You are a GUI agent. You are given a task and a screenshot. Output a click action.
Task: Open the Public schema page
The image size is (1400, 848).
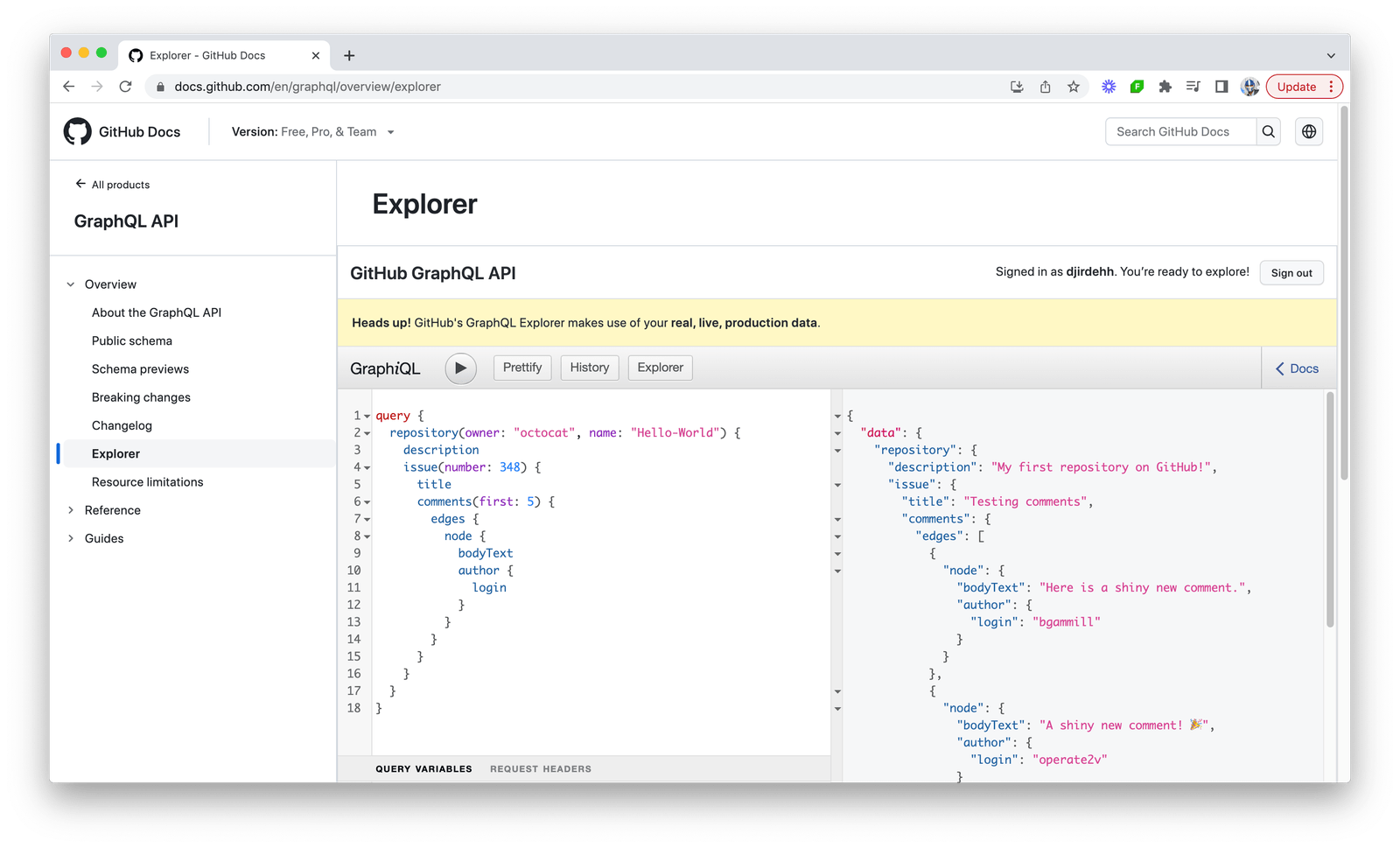(x=132, y=340)
